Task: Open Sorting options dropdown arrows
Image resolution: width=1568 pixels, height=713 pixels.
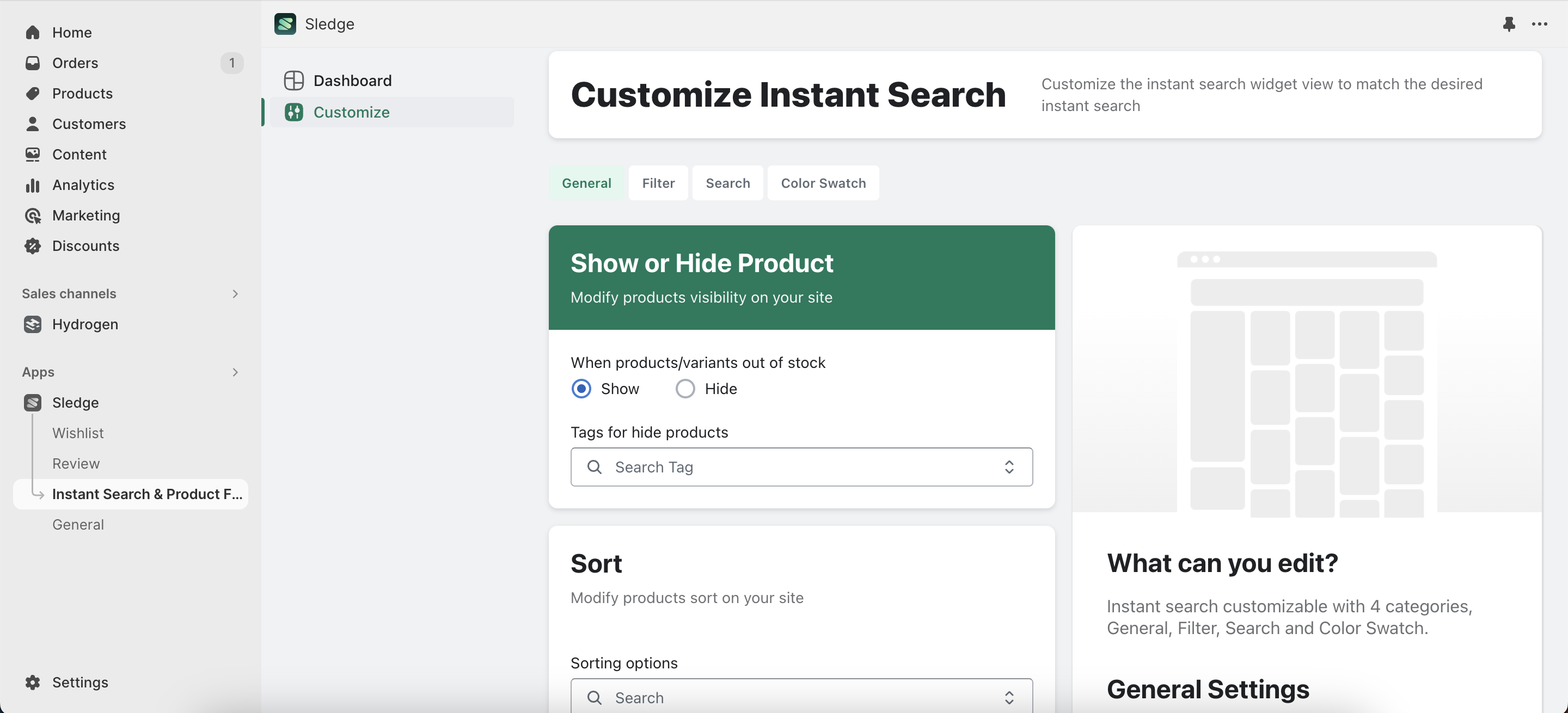Action: tap(1009, 697)
